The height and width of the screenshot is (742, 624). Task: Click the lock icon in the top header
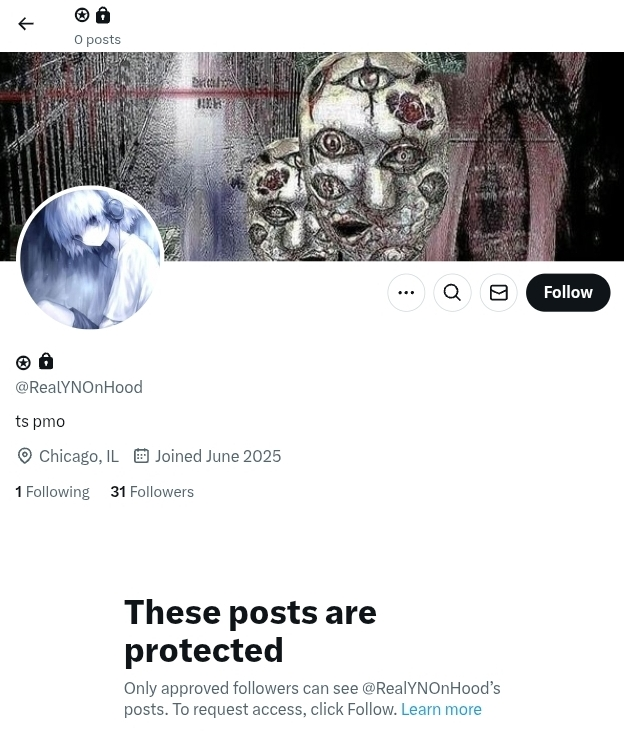coord(103,15)
